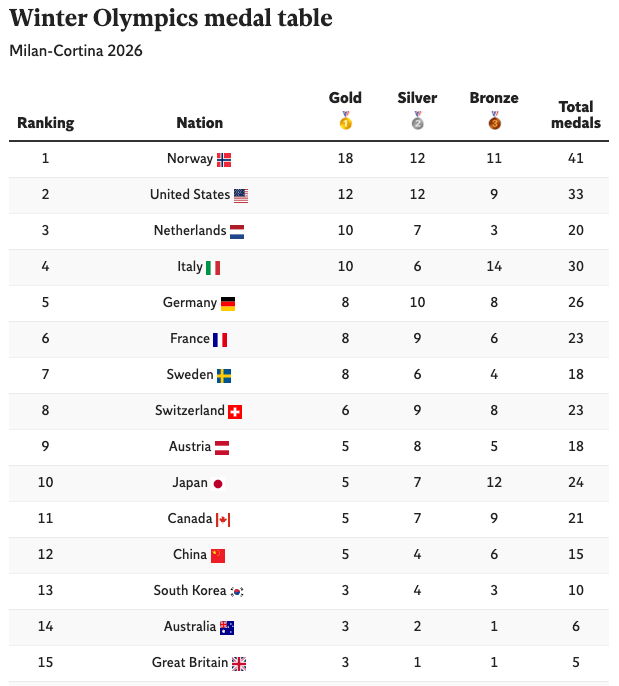This screenshot has width=619, height=686.
Task: Click Norway's total medals value 41
Action: pyautogui.click(x=575, y=158)
